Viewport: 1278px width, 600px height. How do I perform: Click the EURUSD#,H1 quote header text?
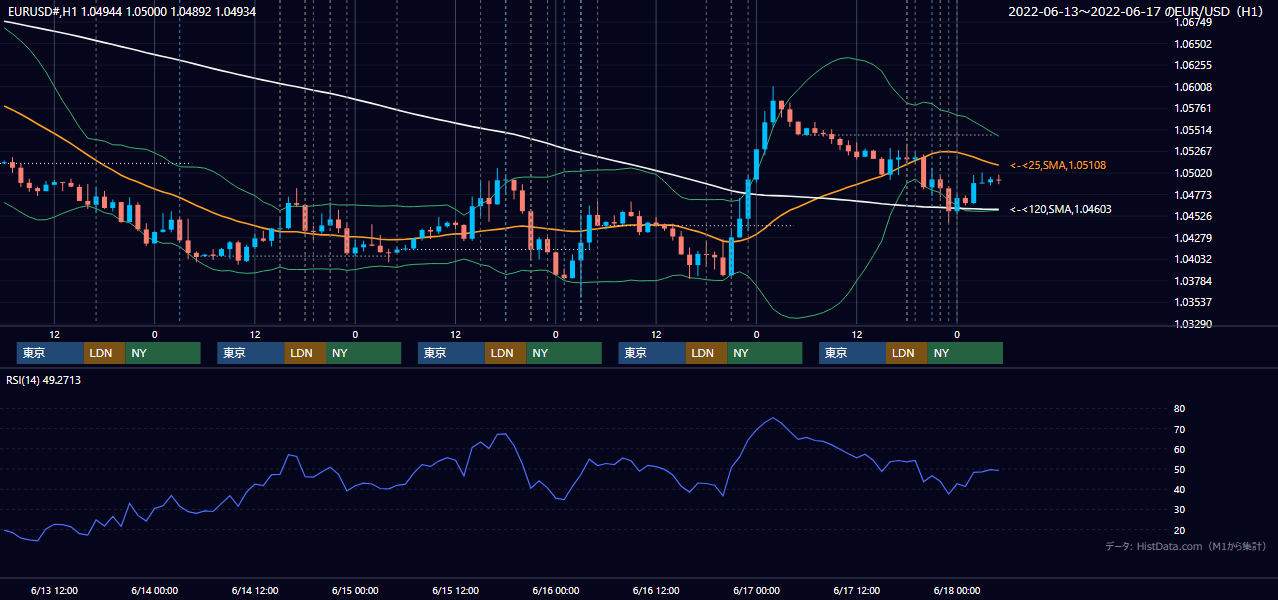(131, 11)
